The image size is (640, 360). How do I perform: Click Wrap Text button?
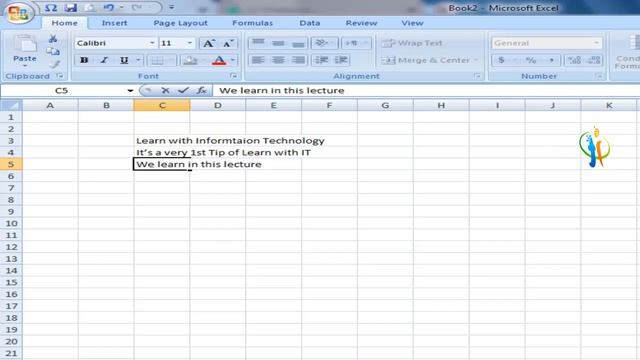412,43
